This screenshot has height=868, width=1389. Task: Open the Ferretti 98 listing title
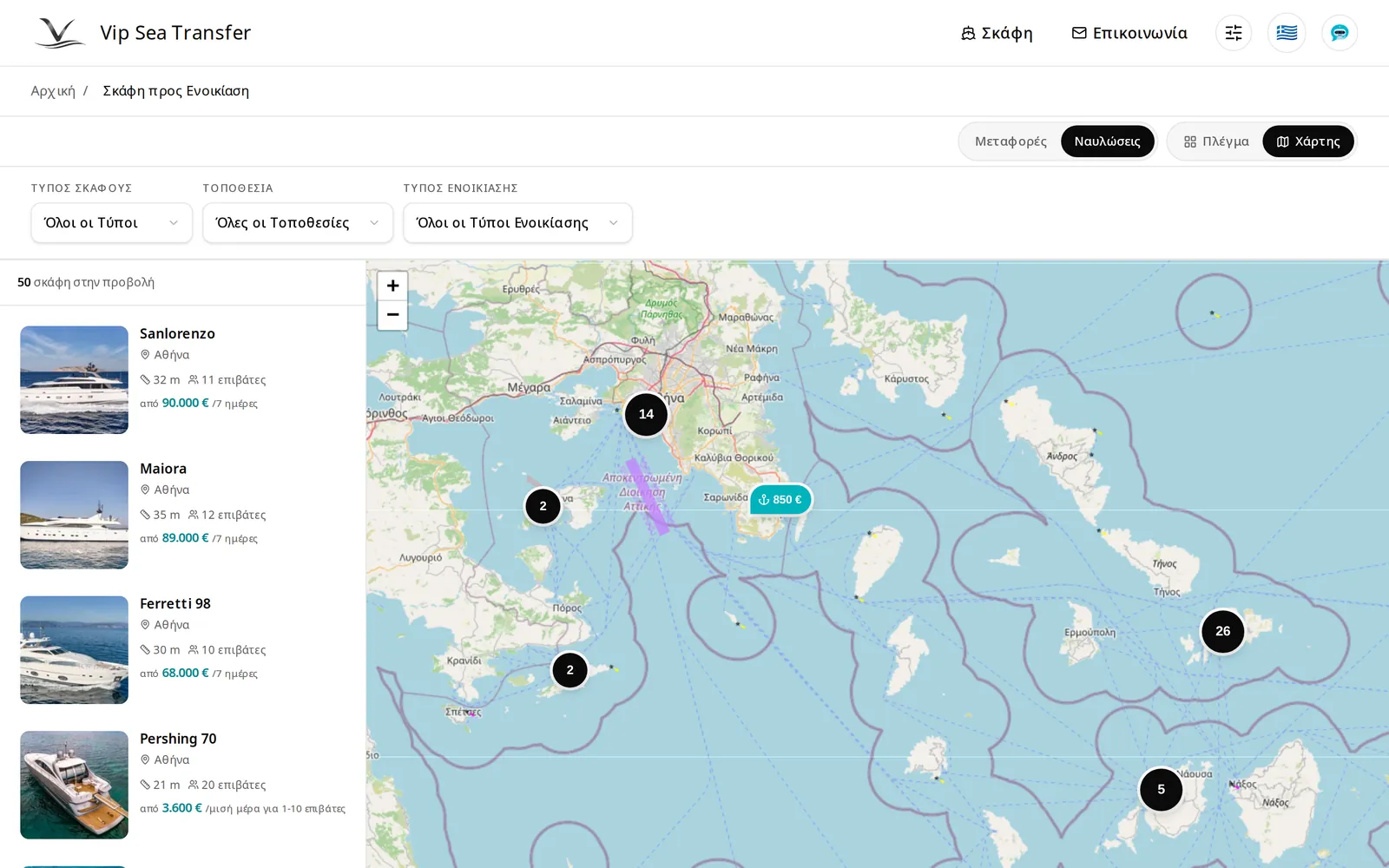tap(175, 603)
